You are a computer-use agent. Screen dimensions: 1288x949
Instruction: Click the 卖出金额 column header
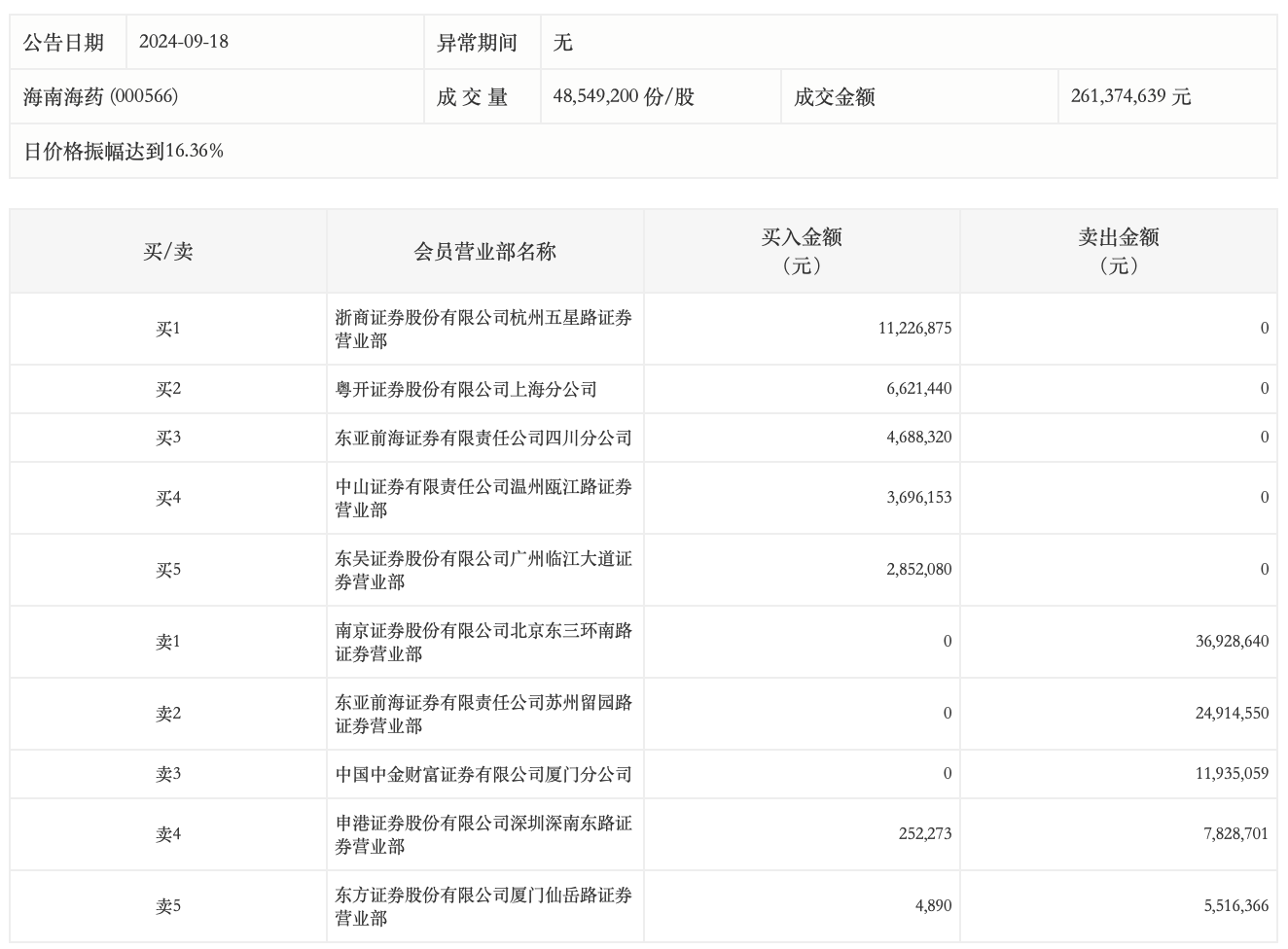pos(1118,251)
